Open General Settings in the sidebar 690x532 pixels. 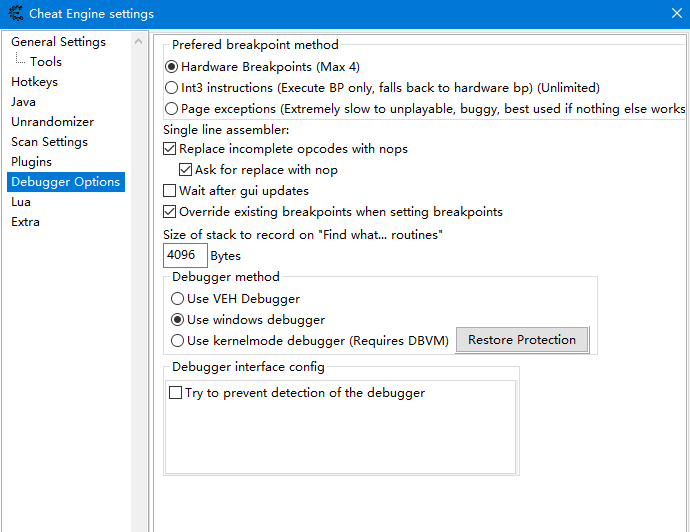click(58, 42)
